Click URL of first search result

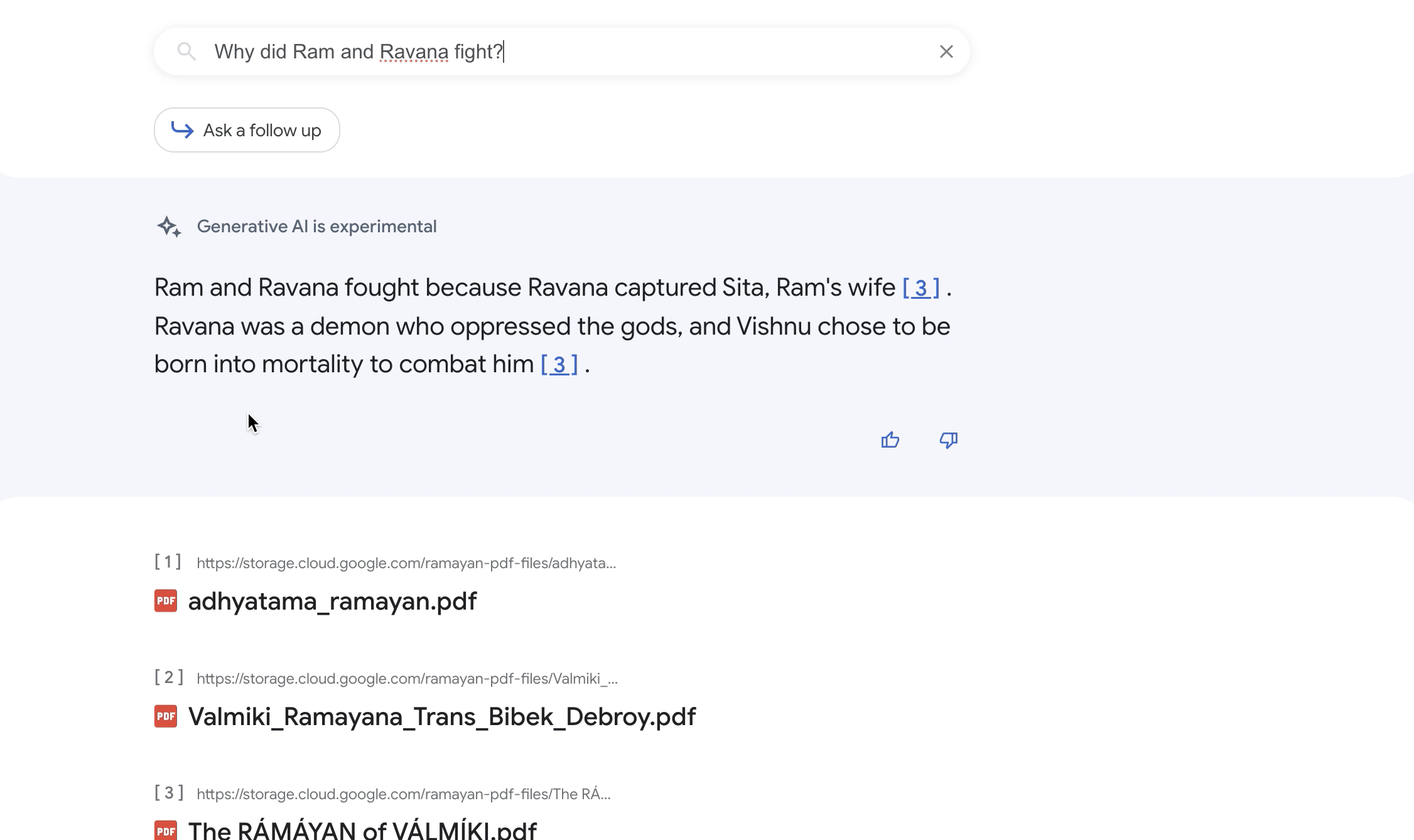[406, 563]
